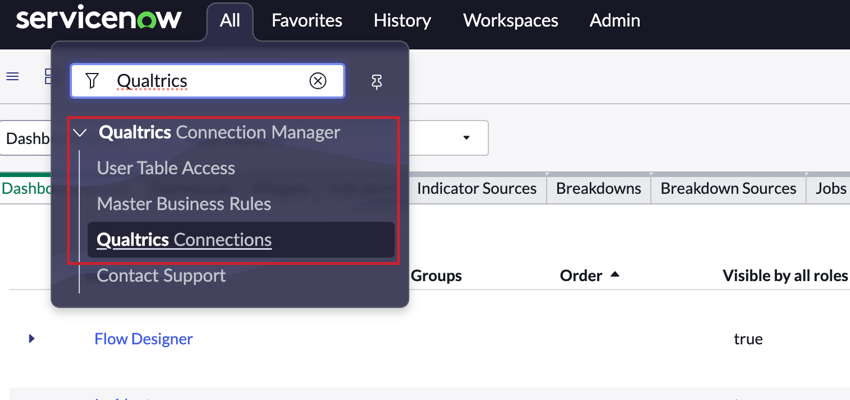
Task: Select User Table Access module
Action: (166, 168)
